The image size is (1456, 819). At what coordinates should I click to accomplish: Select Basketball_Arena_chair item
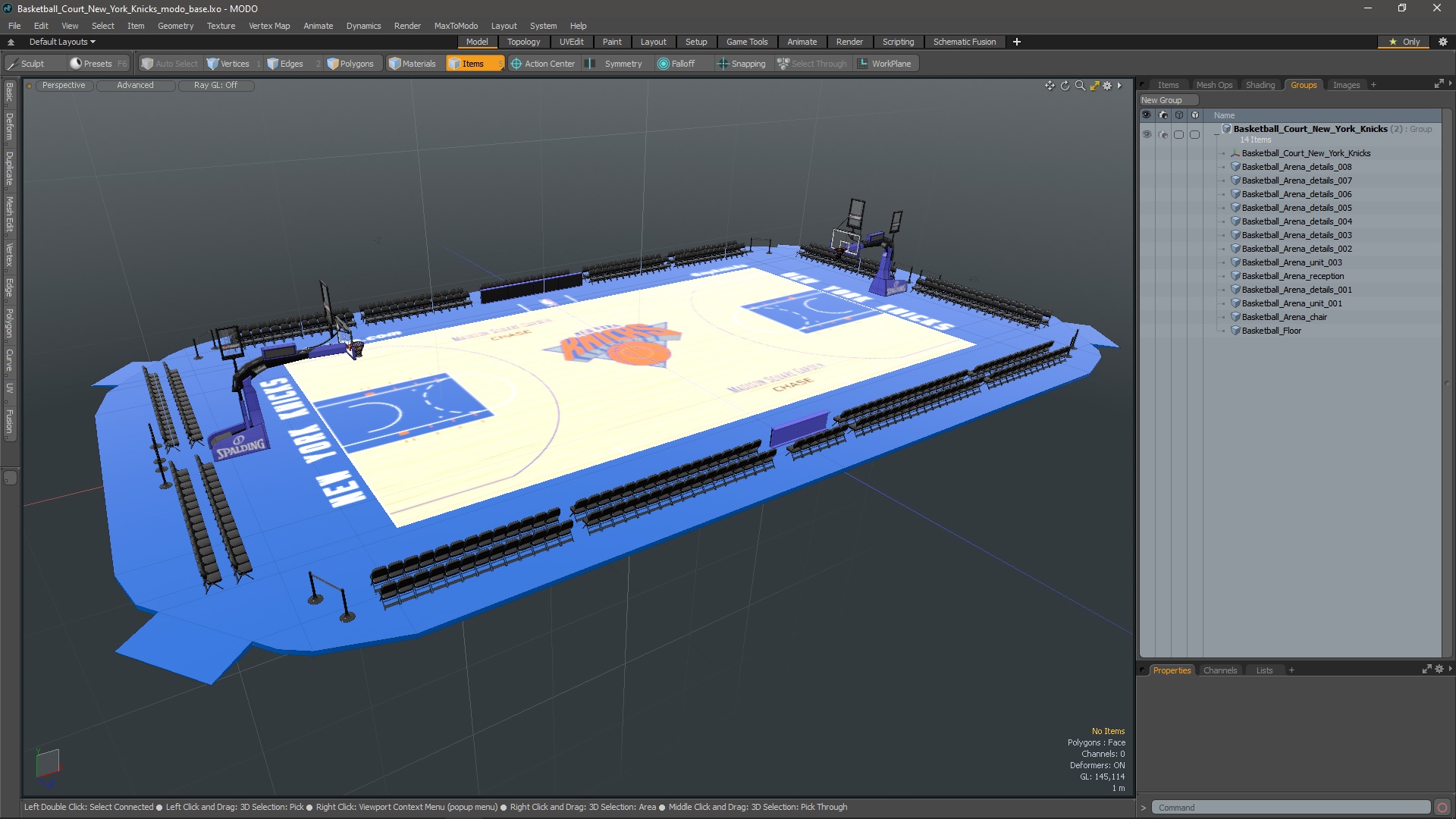coord(1284,317)
